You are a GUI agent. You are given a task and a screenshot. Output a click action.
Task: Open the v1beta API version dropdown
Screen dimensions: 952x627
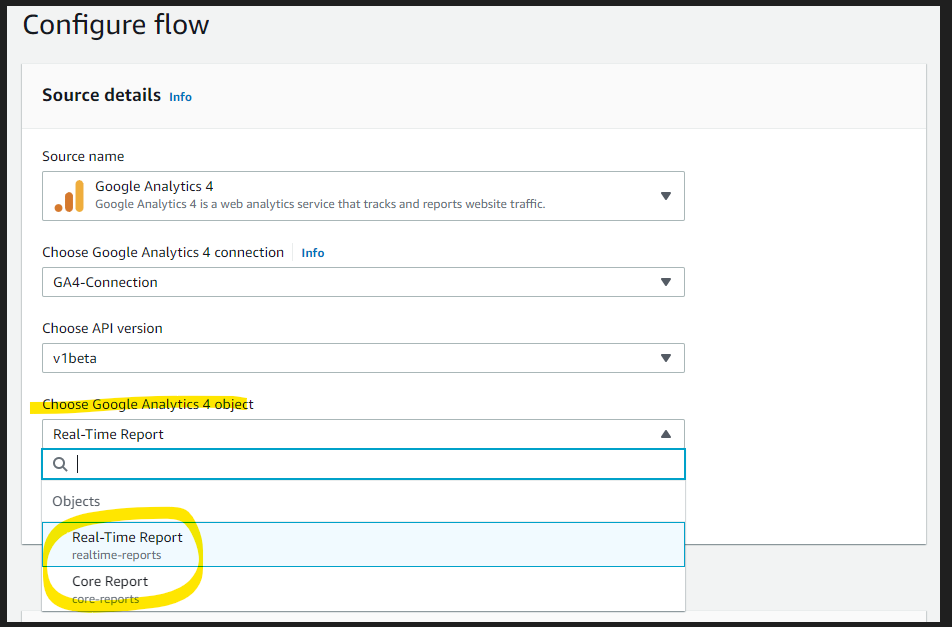pyautogui.click(x=363, y=358)
